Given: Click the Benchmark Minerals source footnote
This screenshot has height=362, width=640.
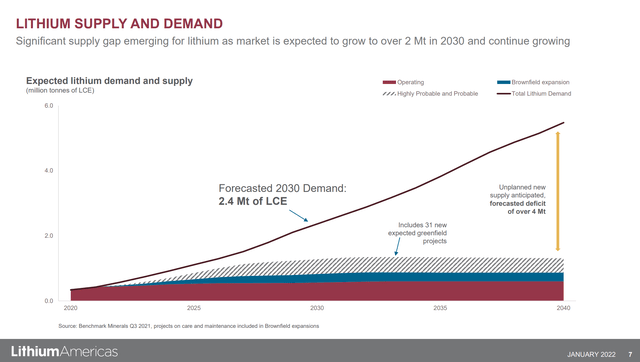Looking at the screenshot, I should pyautogui.click(x=189, y=326).
